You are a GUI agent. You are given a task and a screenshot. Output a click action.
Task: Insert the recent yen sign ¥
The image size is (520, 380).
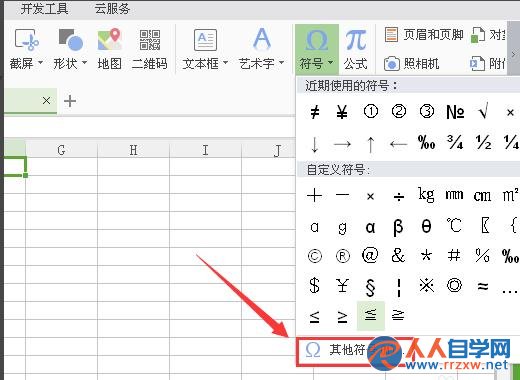click(x=342, y=112)
